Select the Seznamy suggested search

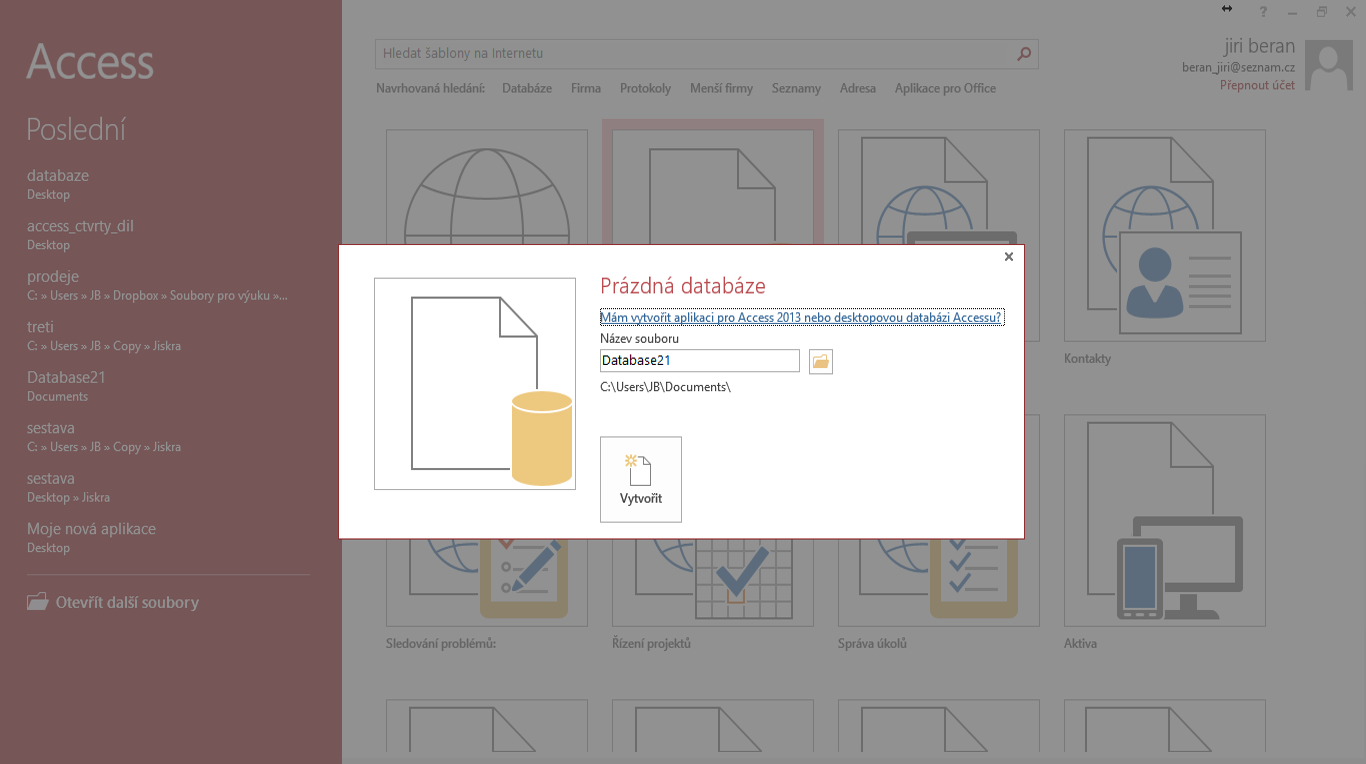point(796,88)
